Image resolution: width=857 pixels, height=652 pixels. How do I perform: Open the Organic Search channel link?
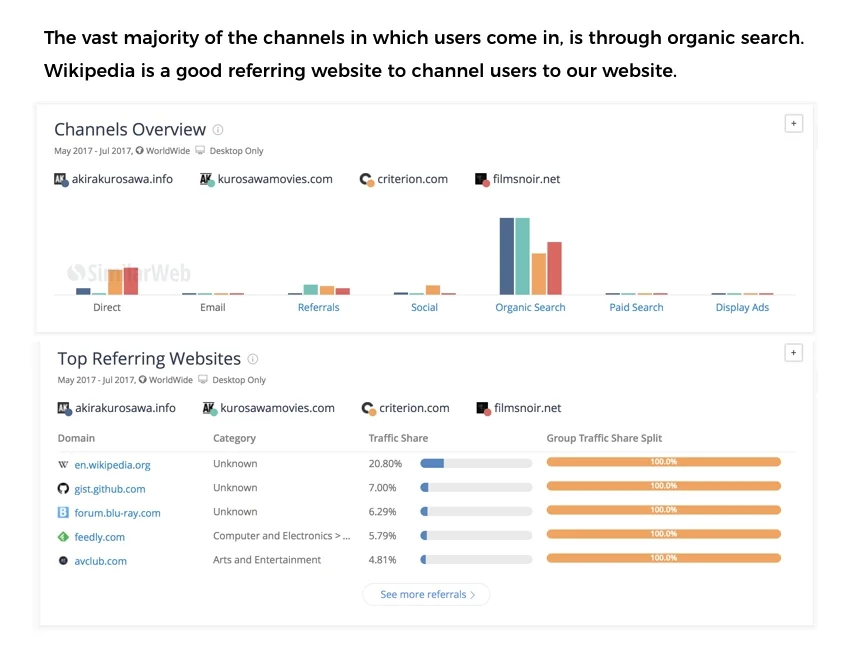(x=530, y=307)
